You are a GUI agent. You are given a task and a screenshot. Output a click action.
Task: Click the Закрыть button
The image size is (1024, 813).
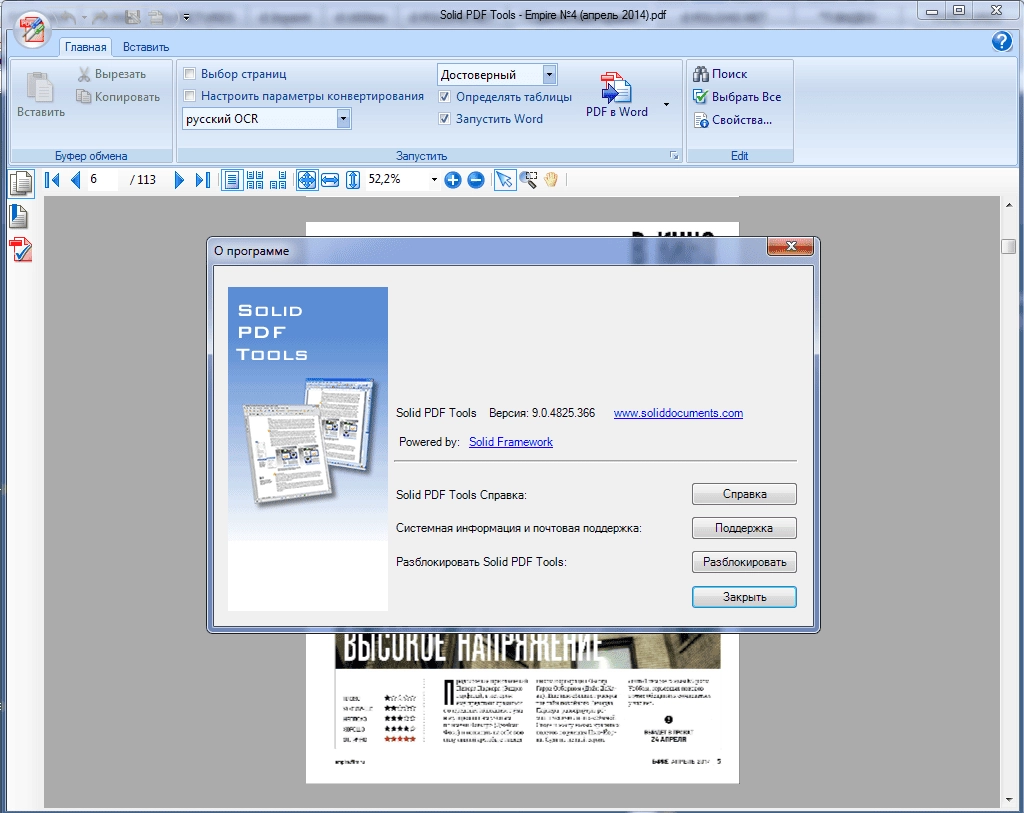pos(744,597)
